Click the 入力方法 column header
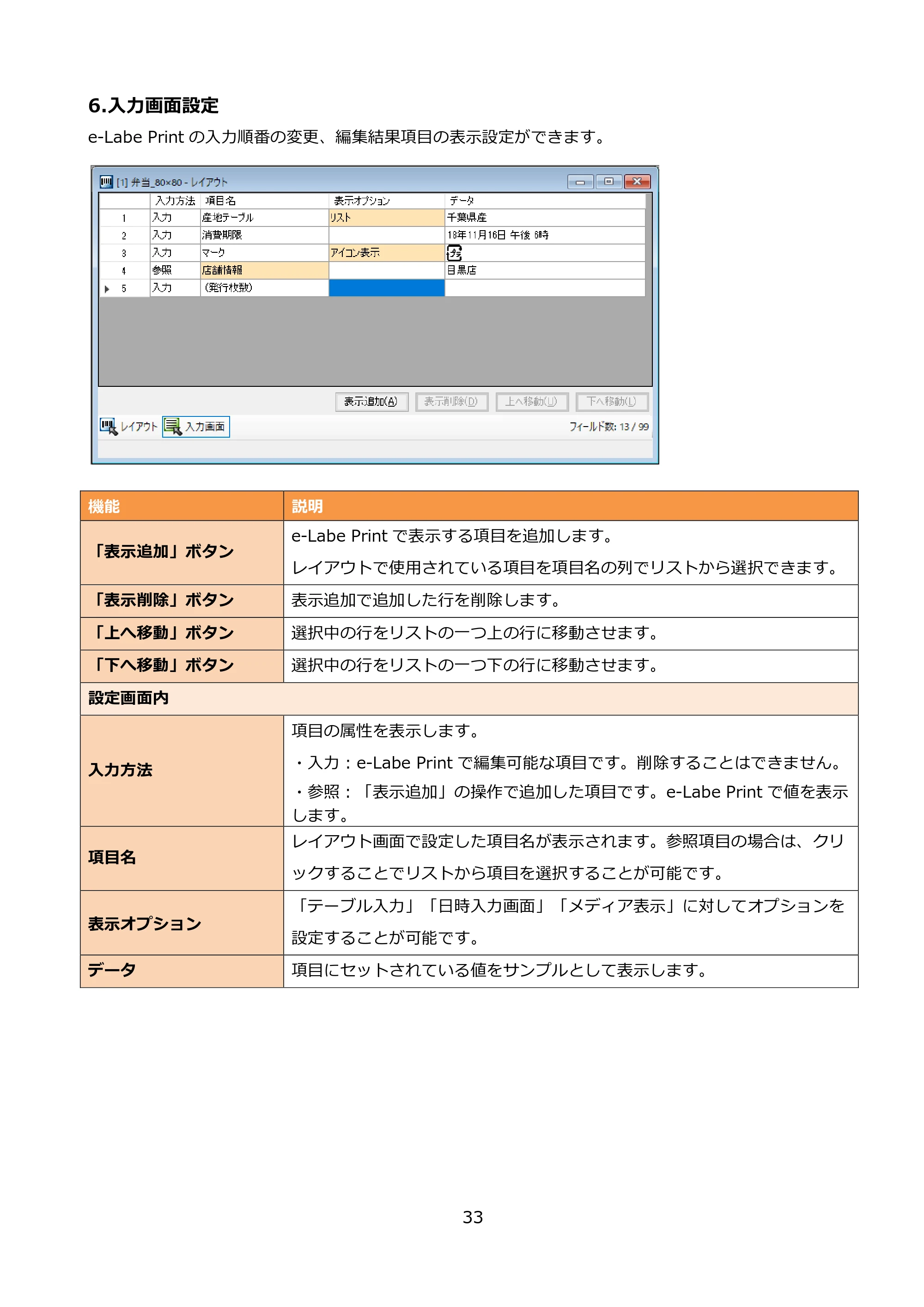 pos(175,201)
